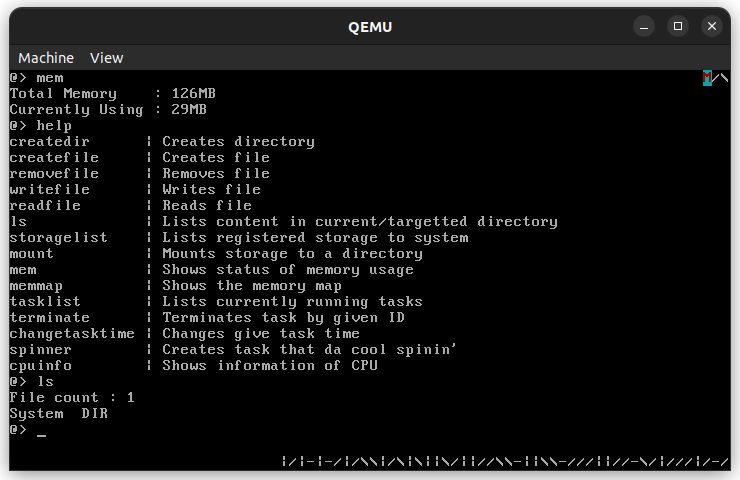Maximize the QEMU window

(x=678, y=26)
